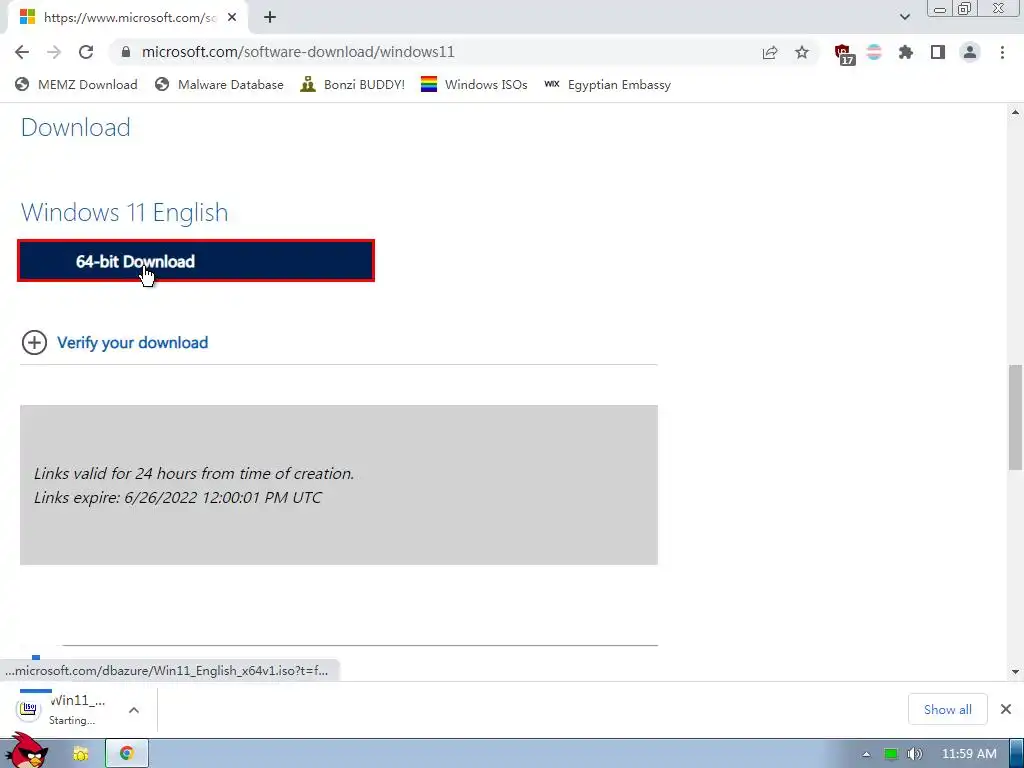Open the Egyptian Embassy bookmark
This screenshot has width=1024, height=768.
click(607, 84)
